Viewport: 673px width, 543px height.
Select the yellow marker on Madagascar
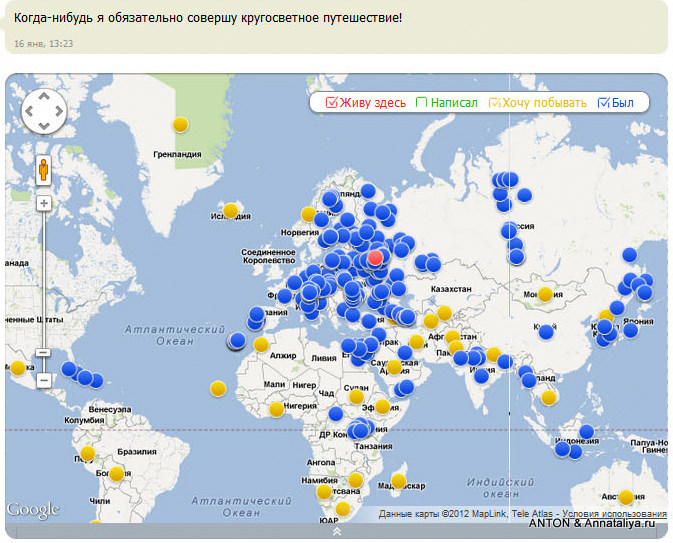(399, 481)
